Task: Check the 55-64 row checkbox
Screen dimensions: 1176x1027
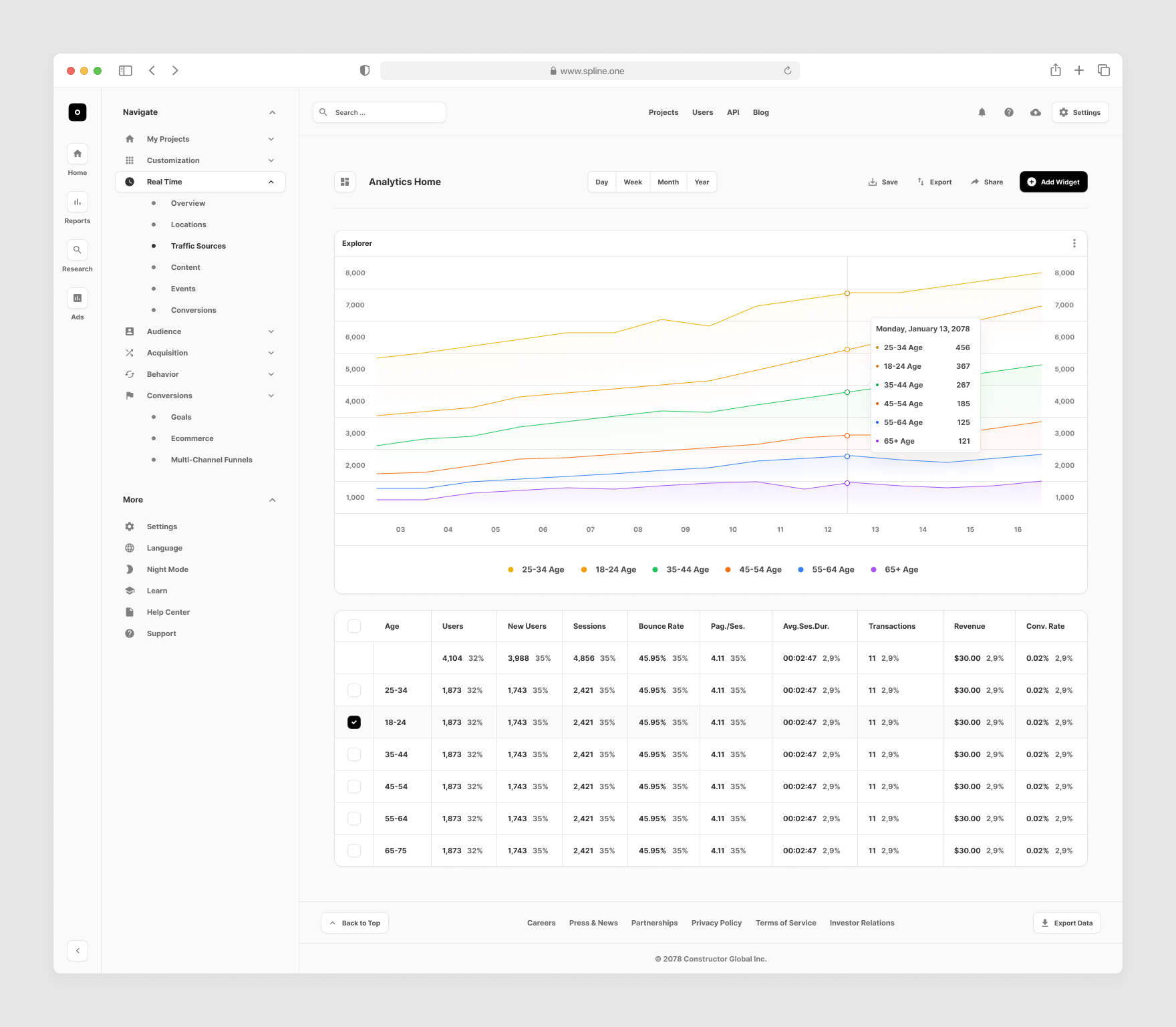Action: pyautogui.click(x=354, y=819)
